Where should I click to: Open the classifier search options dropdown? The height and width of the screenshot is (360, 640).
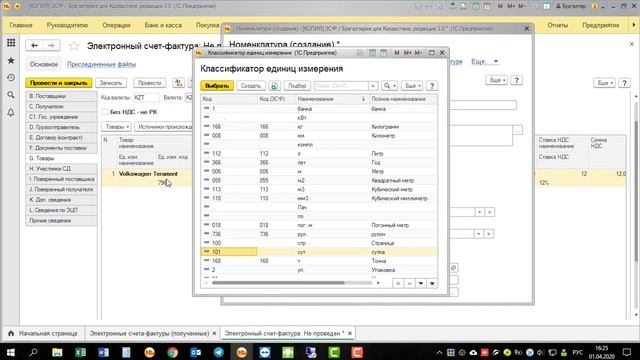[x=389, y=86]
